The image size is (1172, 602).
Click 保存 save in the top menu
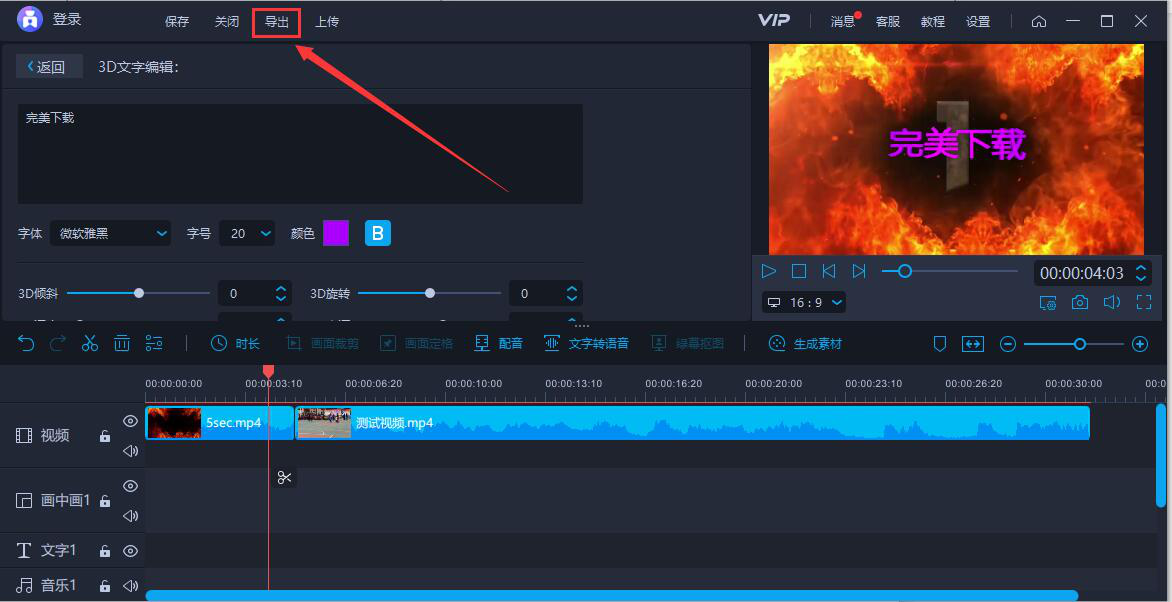click(x=176, y=21)
